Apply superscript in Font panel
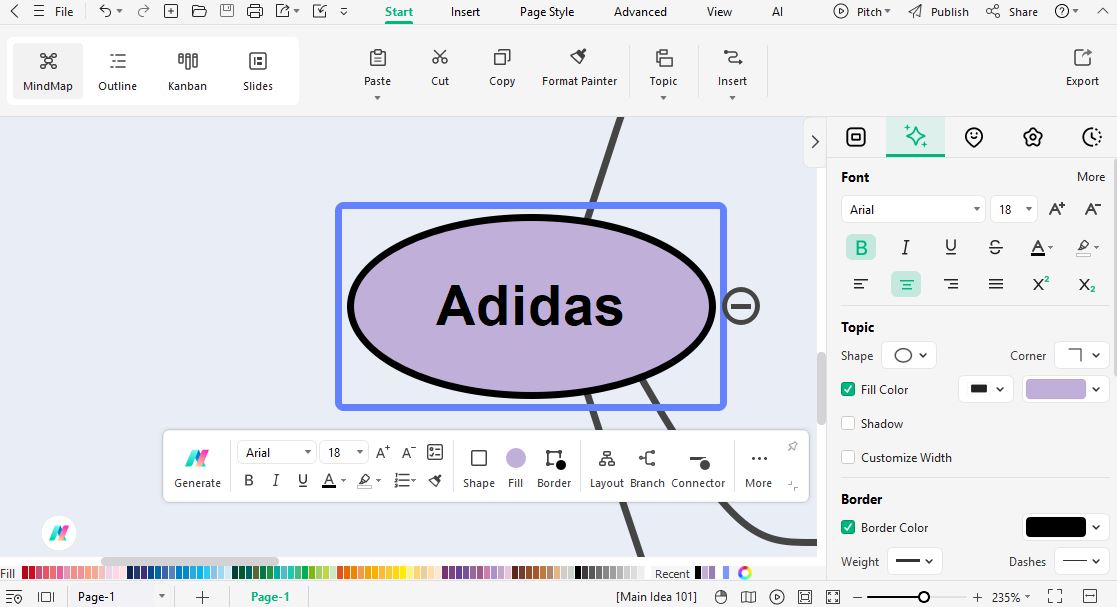Screen dimensions: 1117x607 point(1041,284)
